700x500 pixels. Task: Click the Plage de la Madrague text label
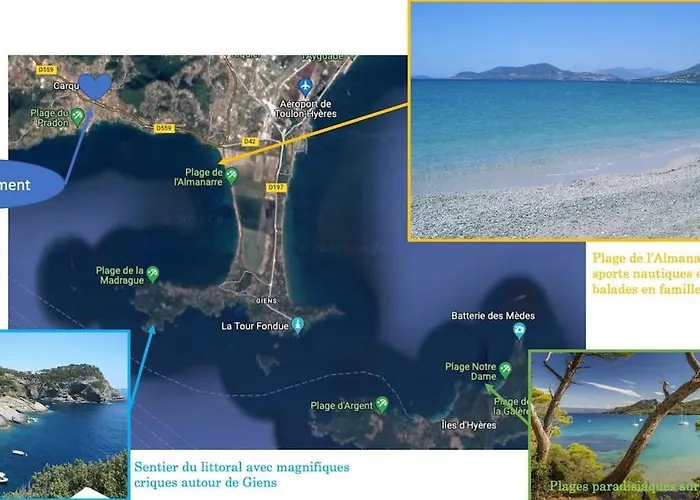[x=120, y=275]
